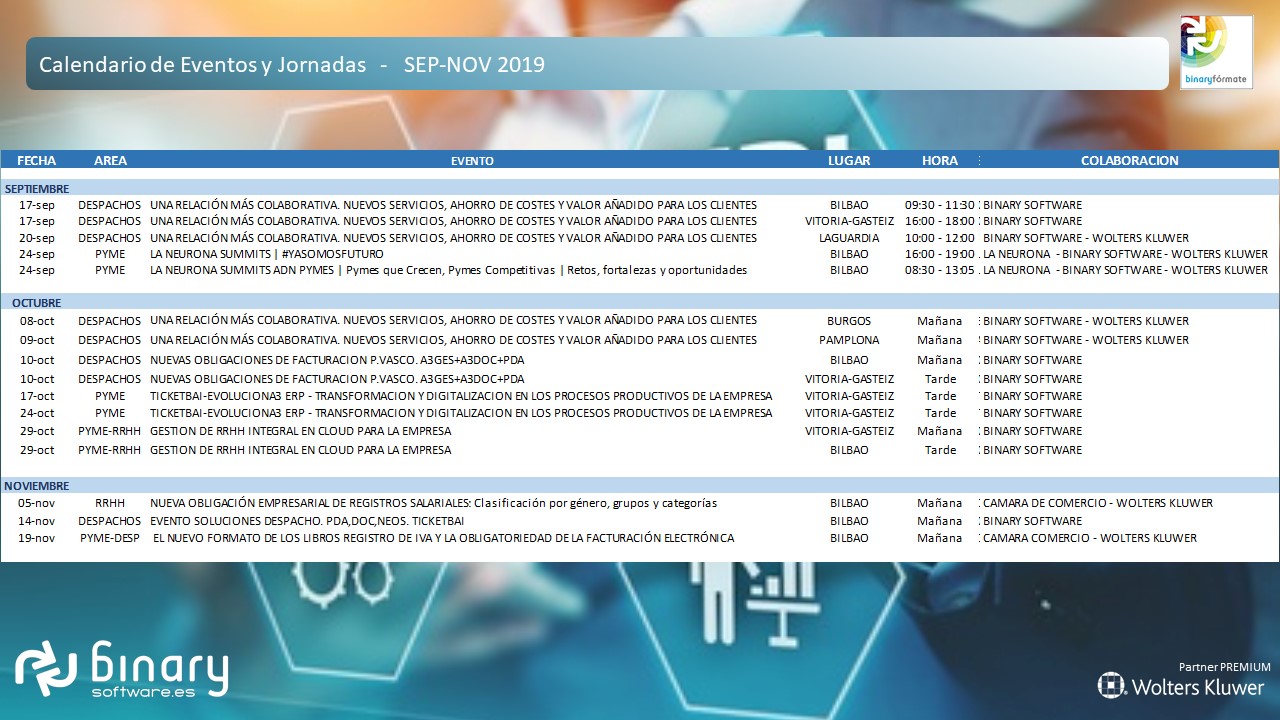Click the SEPTIEMBRE section heading
The width and height of the screenshot is (1280, 720).
coord(37,188)
